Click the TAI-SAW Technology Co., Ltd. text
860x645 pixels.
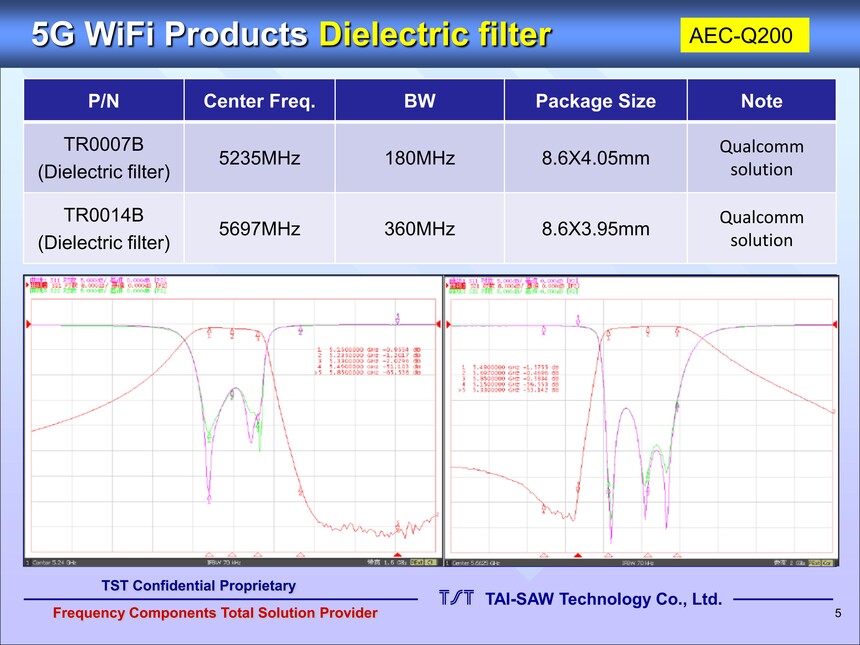tap(603, 599)
